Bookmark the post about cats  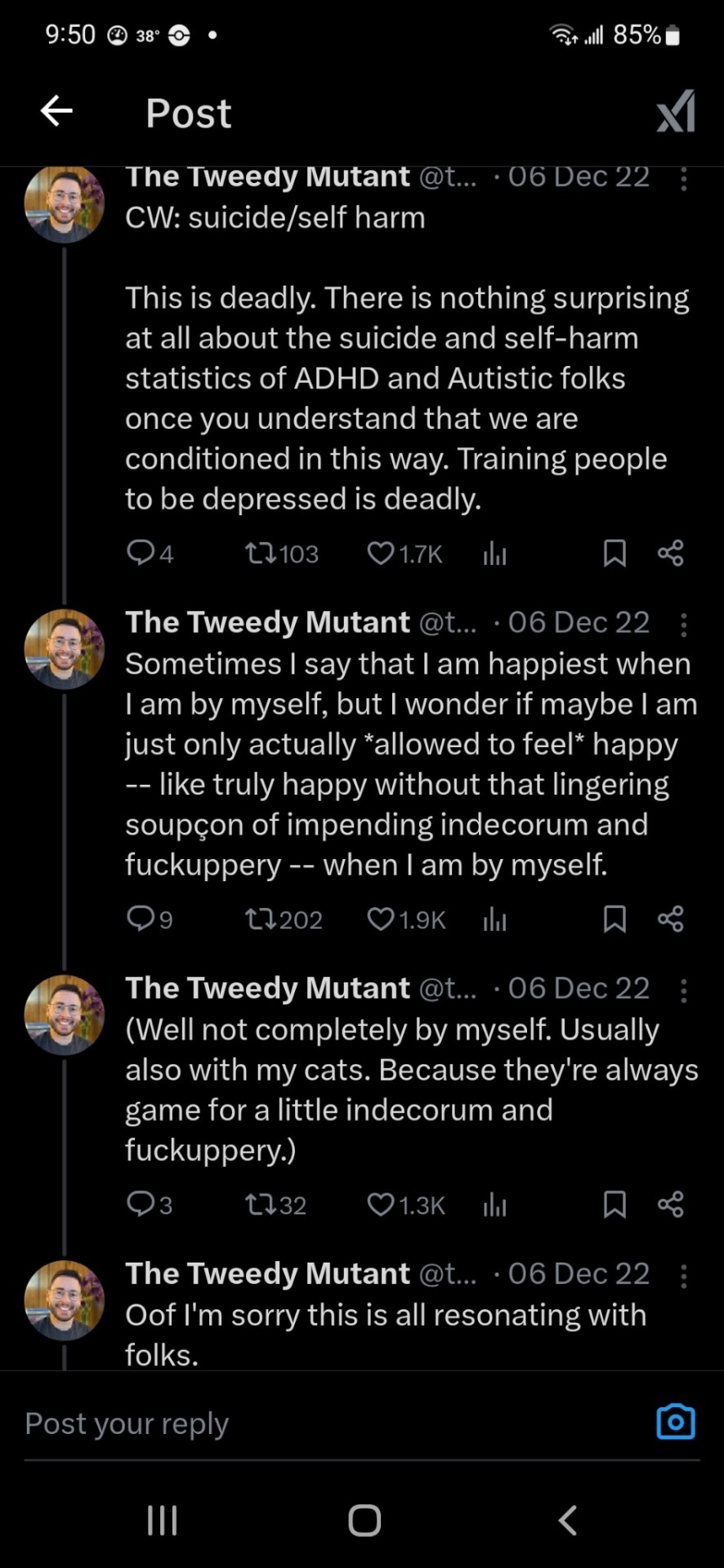pyautogui.click(x=615, y=1204)
